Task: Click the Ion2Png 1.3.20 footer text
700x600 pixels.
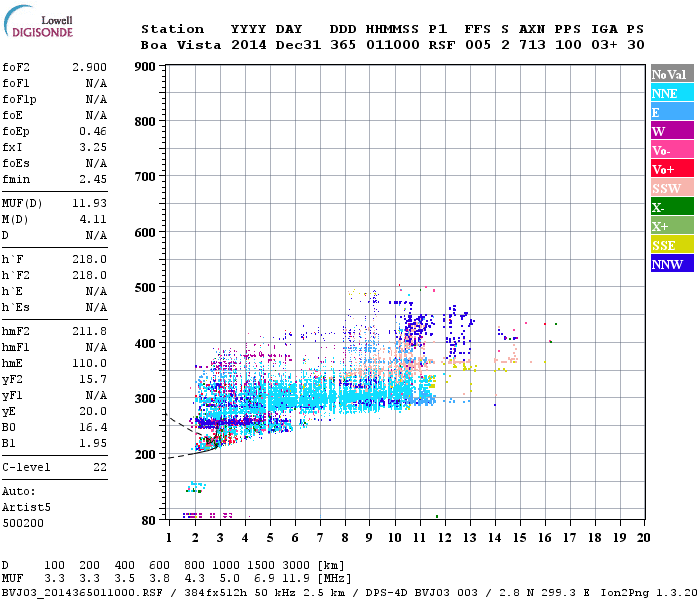Action: tap(649, 593)
